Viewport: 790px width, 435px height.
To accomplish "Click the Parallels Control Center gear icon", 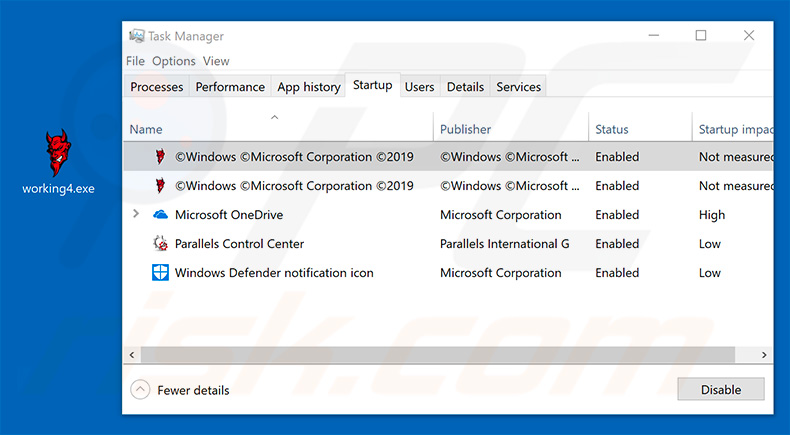I will [x=160, y=243].
